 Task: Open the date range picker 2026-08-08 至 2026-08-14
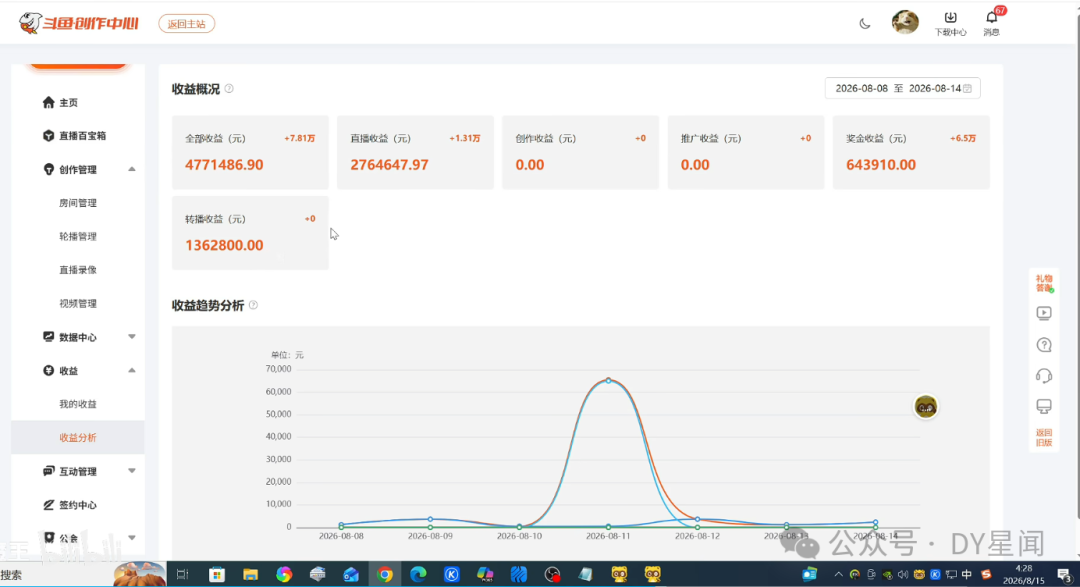pyautogui.click(x=902, y=88)
